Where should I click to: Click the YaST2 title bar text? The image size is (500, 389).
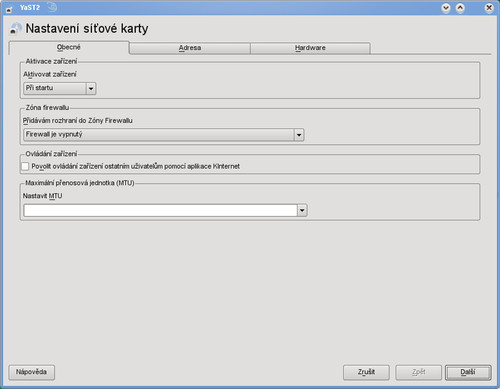30,7
